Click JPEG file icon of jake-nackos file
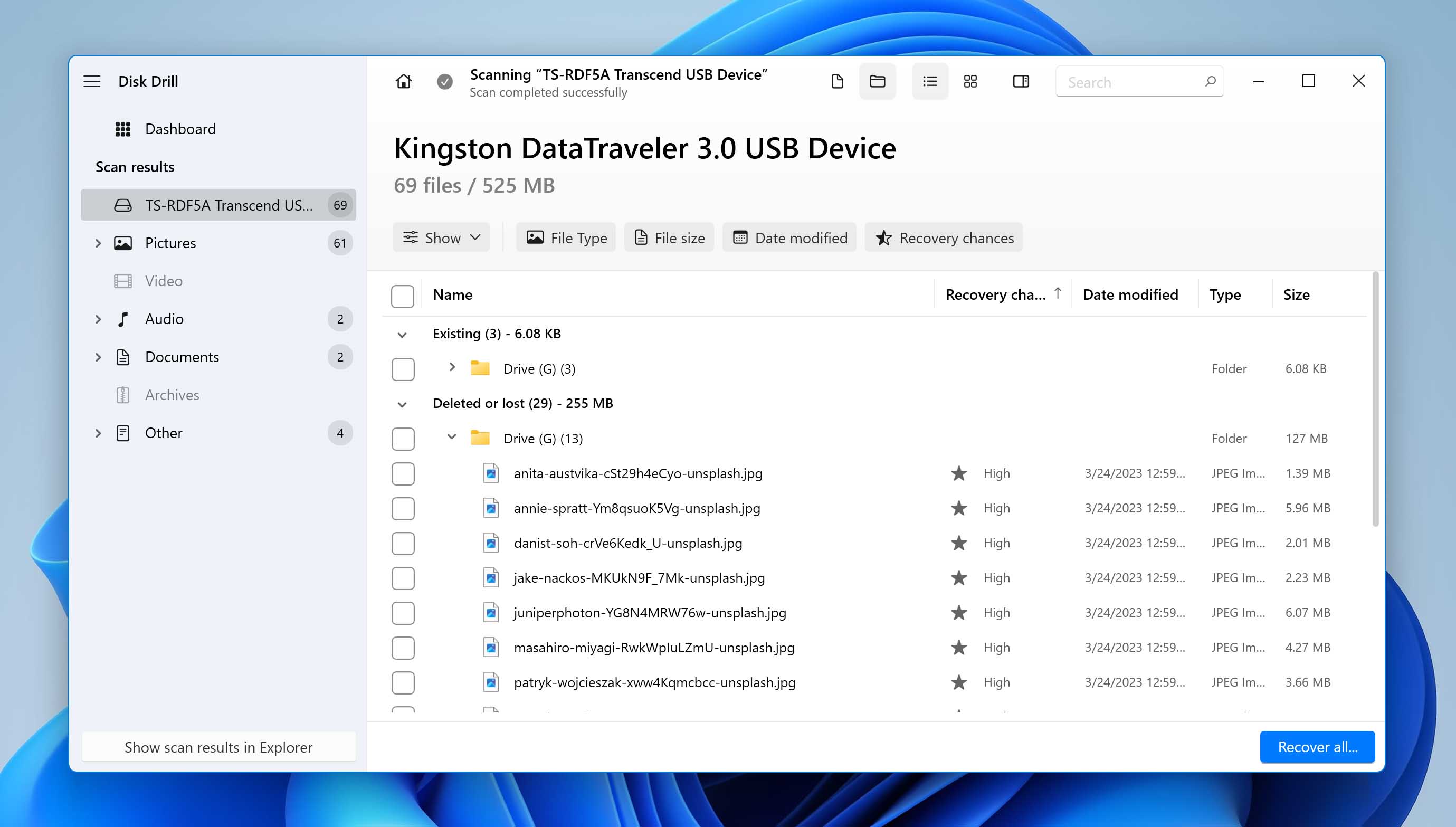Viewport: 1456px width, 827px height. tap(491, 578)
